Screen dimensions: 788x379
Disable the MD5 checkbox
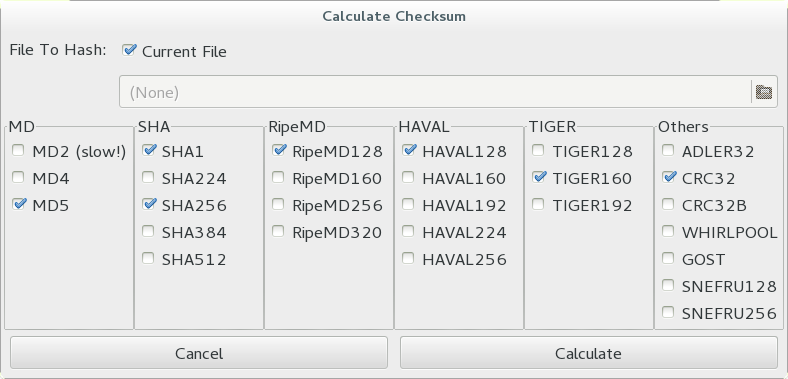18,204
